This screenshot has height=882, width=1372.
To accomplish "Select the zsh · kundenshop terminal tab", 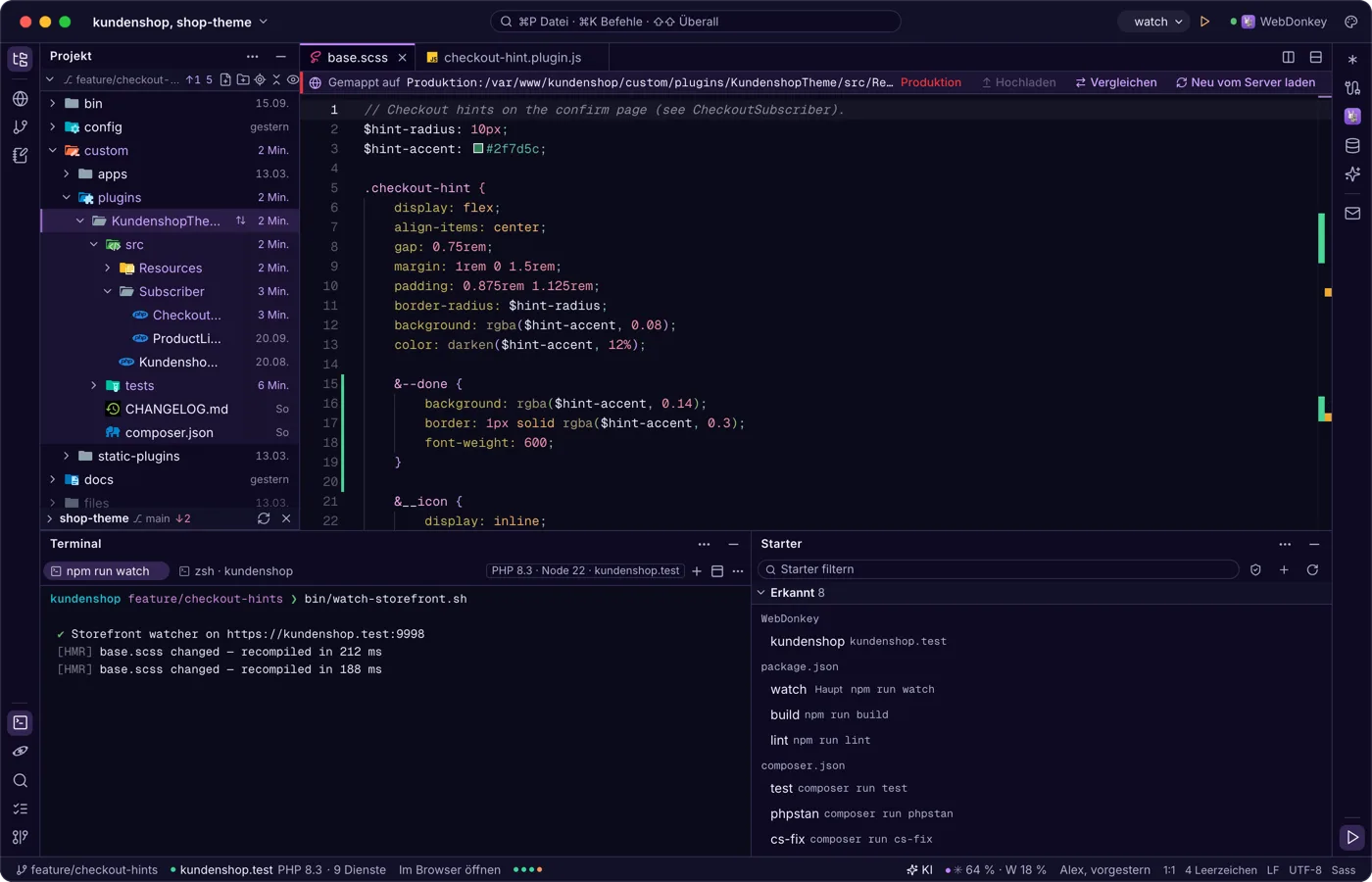I will [x=236, y=571].
